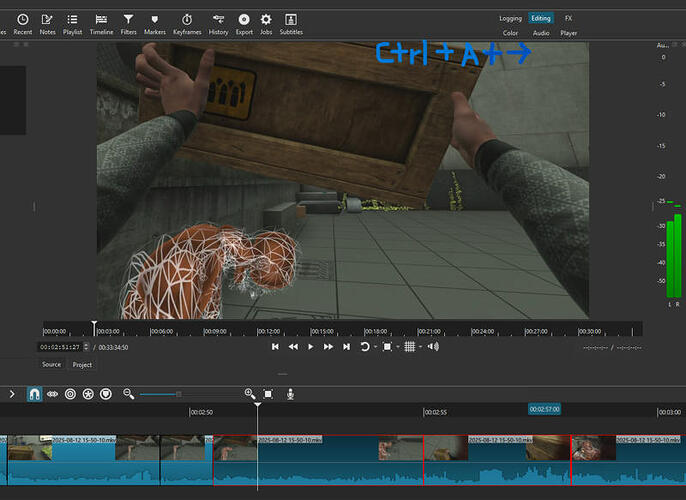Image resolution: width=686 pixels, height=500 pixels.
Task: Toggle timeline snapping magnet
Action: (35, 394)
